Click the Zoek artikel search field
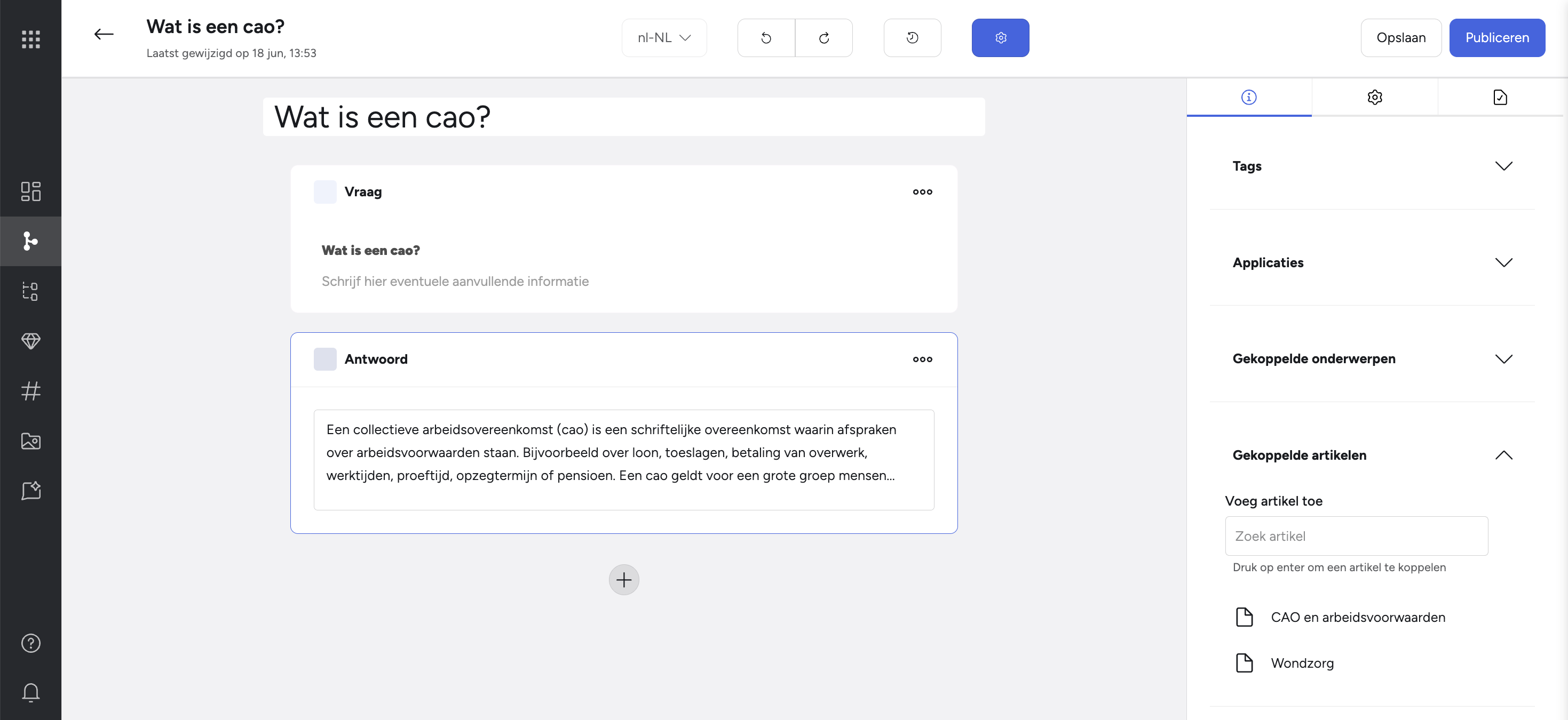The image size is (1568, 720). 1356,536
